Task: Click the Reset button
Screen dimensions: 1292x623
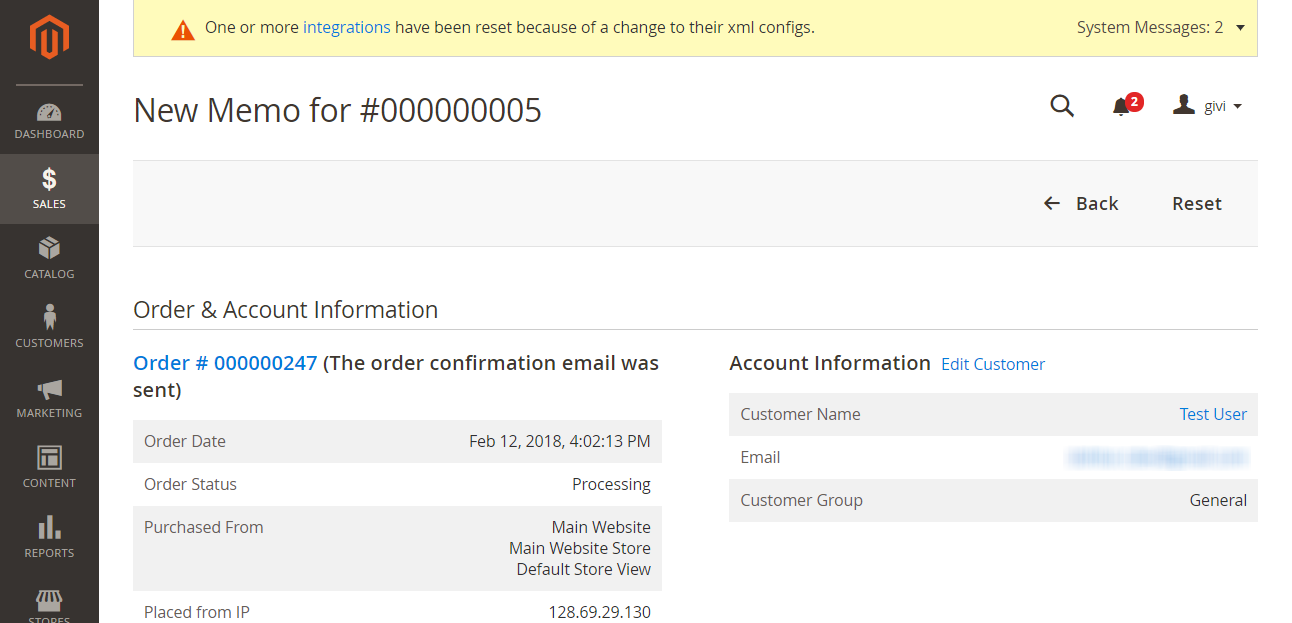Action: coord(1197,203)
